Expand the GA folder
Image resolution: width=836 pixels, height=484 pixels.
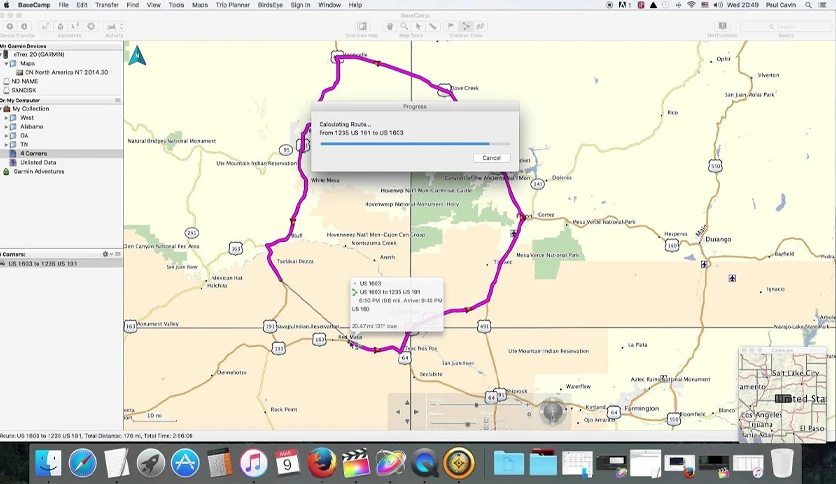click(x=6, y=136)
